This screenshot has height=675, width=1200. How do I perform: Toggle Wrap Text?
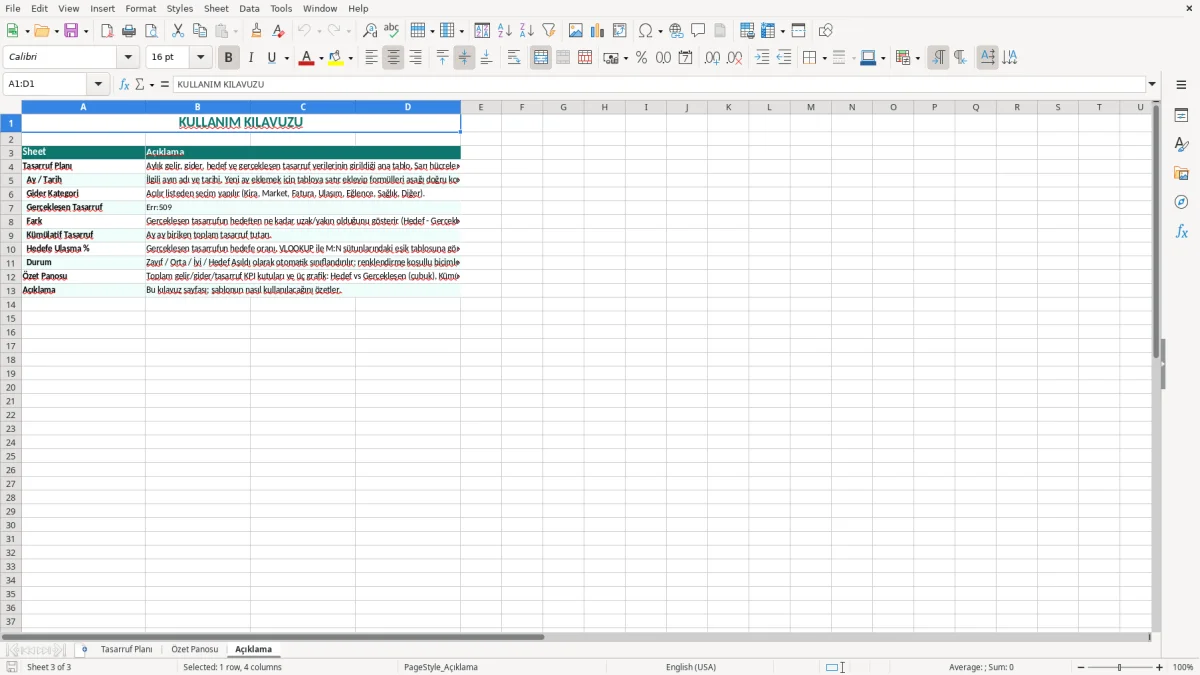514,58
